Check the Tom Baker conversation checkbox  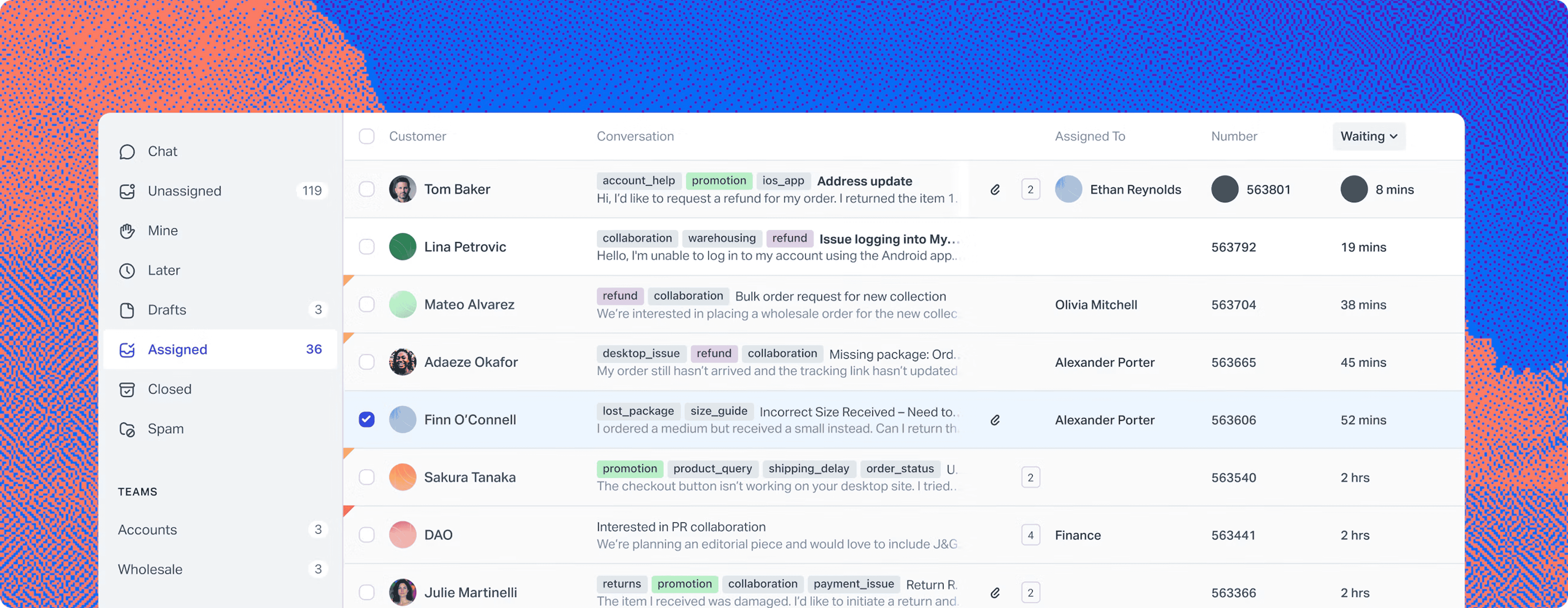coord(366,189)
